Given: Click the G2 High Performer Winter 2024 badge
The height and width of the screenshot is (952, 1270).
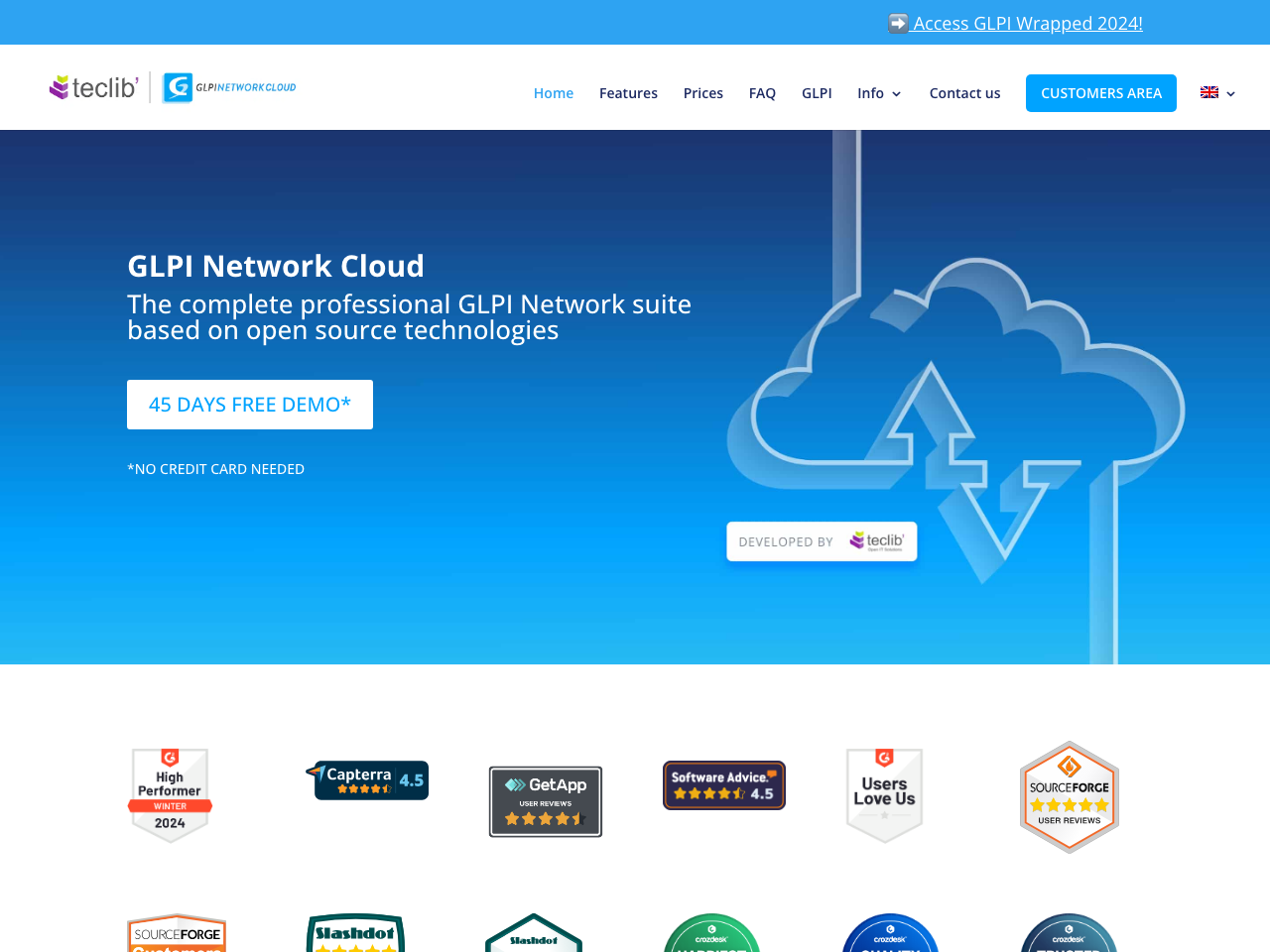Looking at the screenshot, I should 169,794.
